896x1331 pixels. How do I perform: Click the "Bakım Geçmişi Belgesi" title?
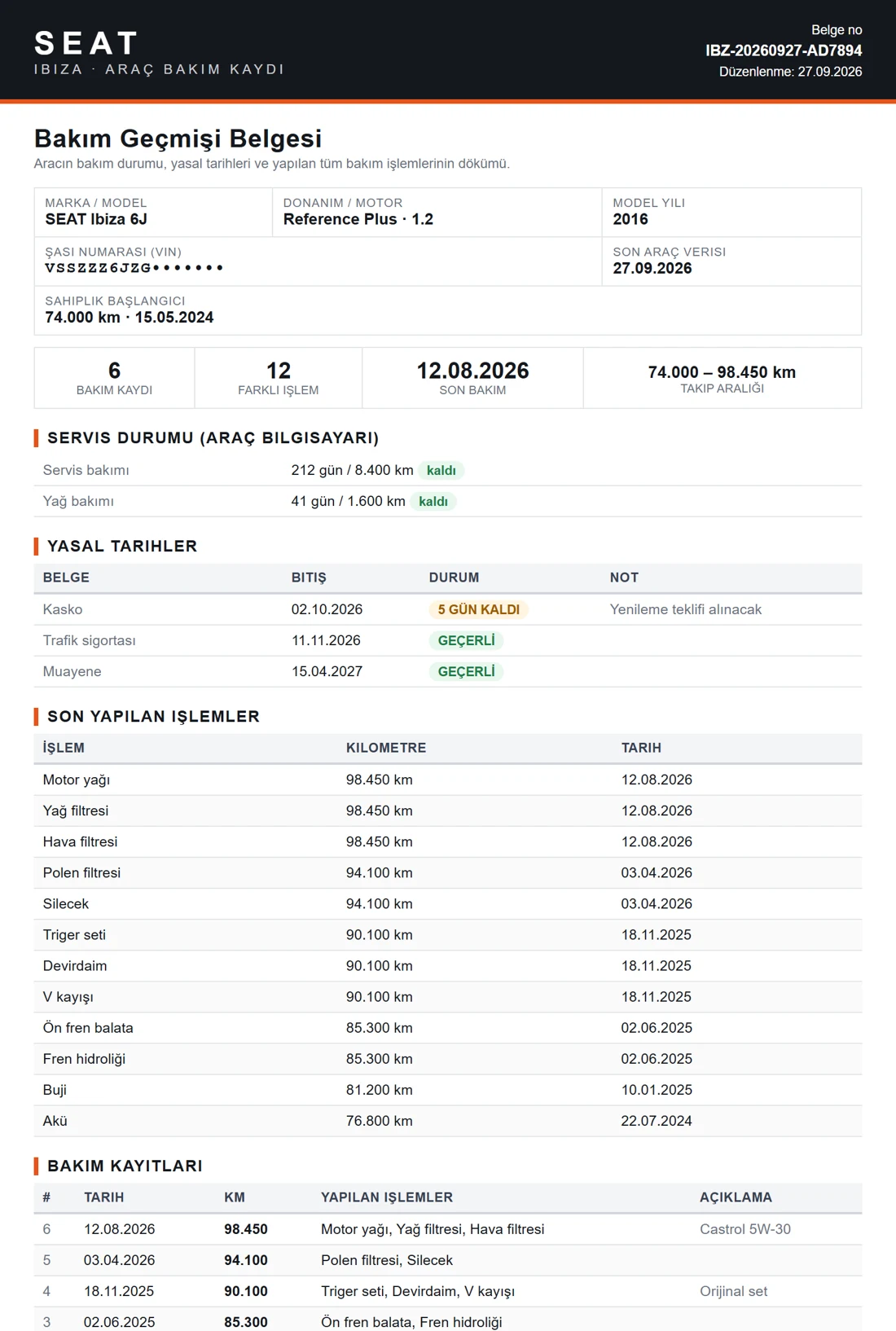[x=178, y=138]
